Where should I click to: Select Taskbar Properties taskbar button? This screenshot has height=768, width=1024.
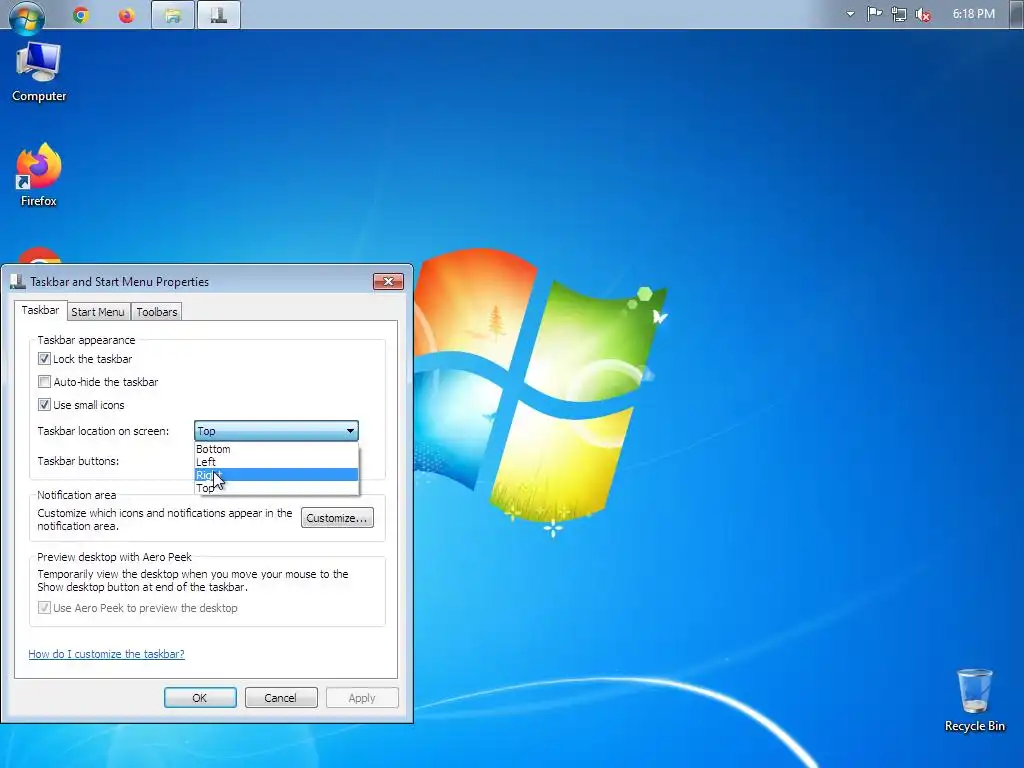pos(219,15)
